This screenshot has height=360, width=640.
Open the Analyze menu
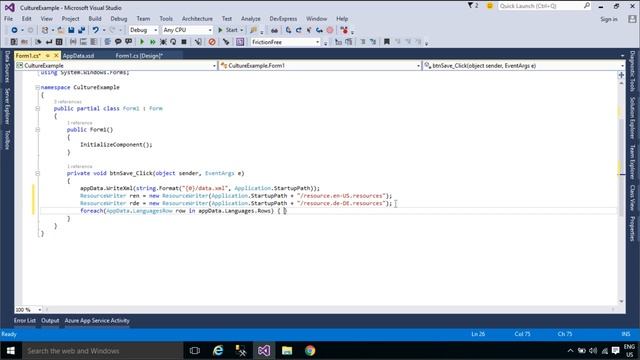click(251, 19)
